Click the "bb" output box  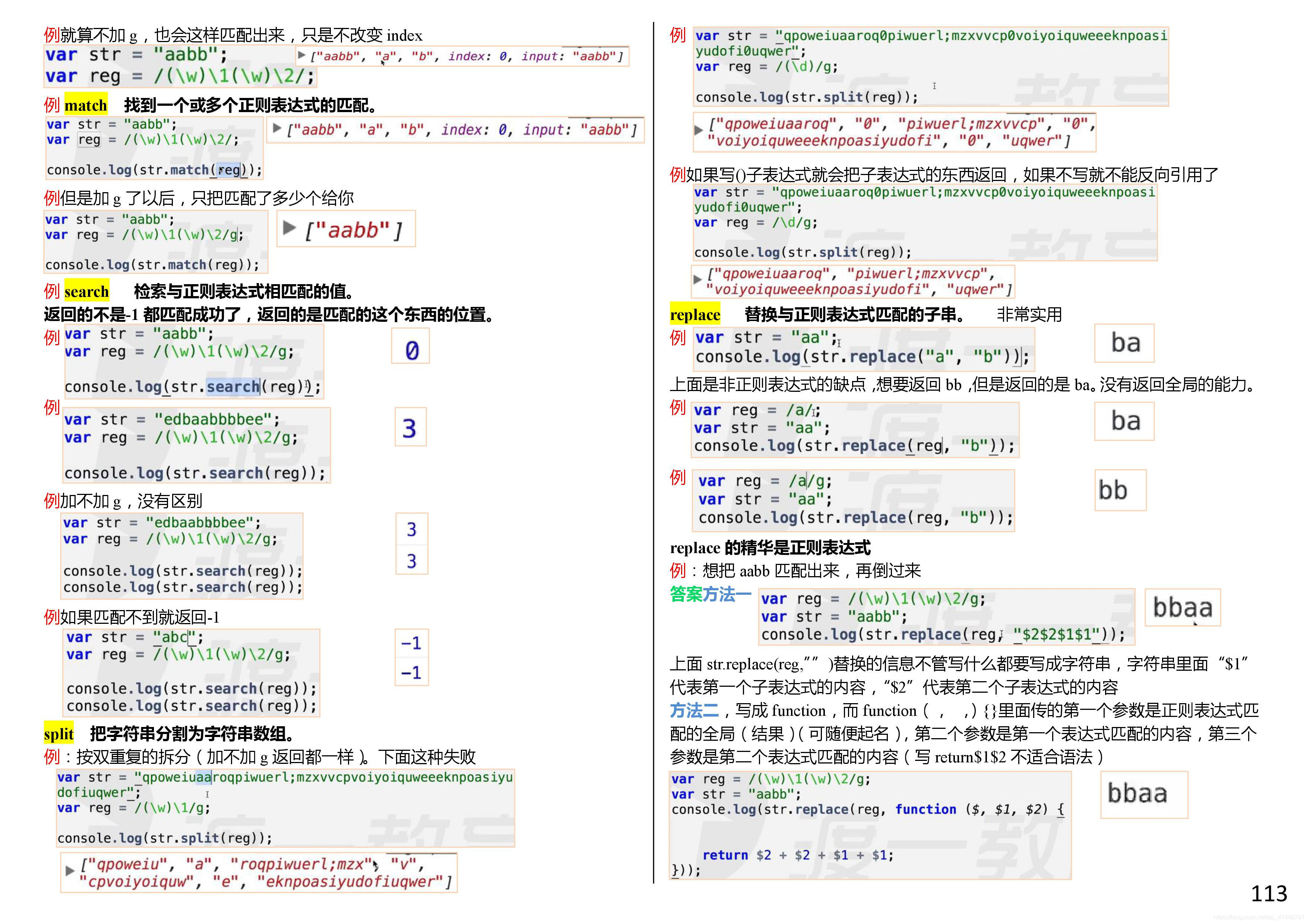click(1120, 490)
